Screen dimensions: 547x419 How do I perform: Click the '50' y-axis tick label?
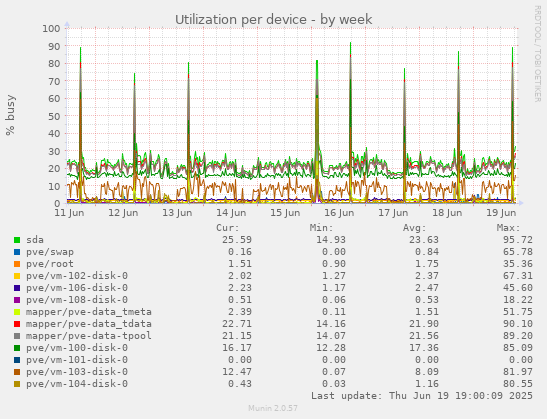tap(54, 116)
